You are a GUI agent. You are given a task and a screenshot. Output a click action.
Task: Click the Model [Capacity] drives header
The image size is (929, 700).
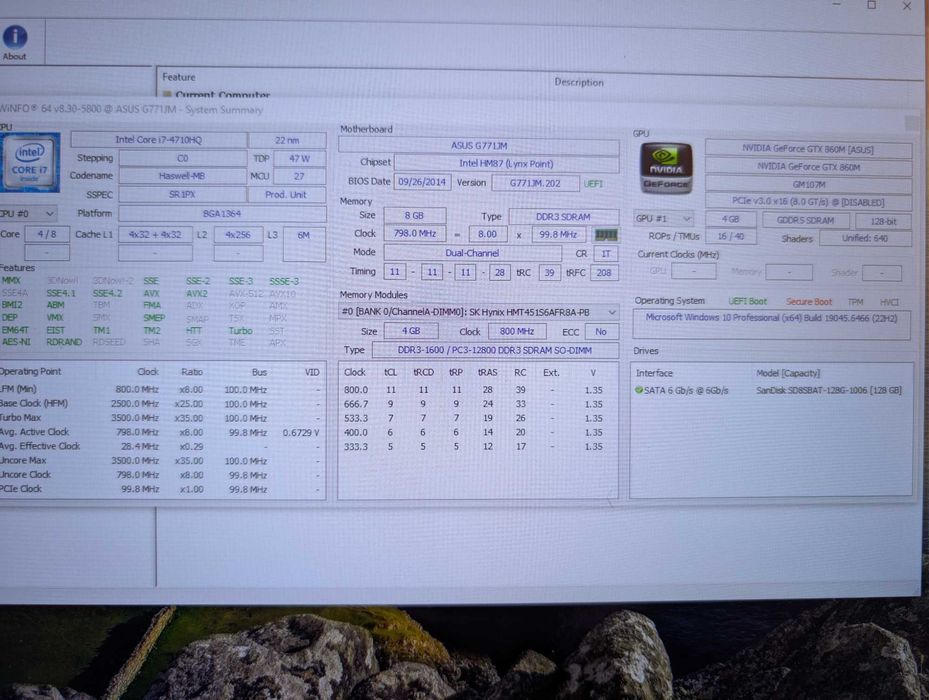point(787,373)
